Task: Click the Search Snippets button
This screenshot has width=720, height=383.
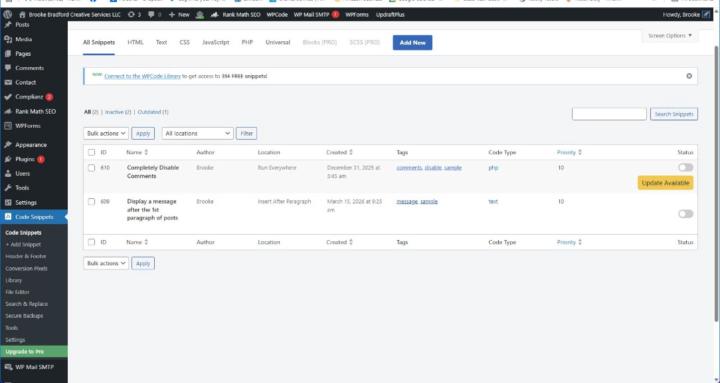Action: (674, 114)
